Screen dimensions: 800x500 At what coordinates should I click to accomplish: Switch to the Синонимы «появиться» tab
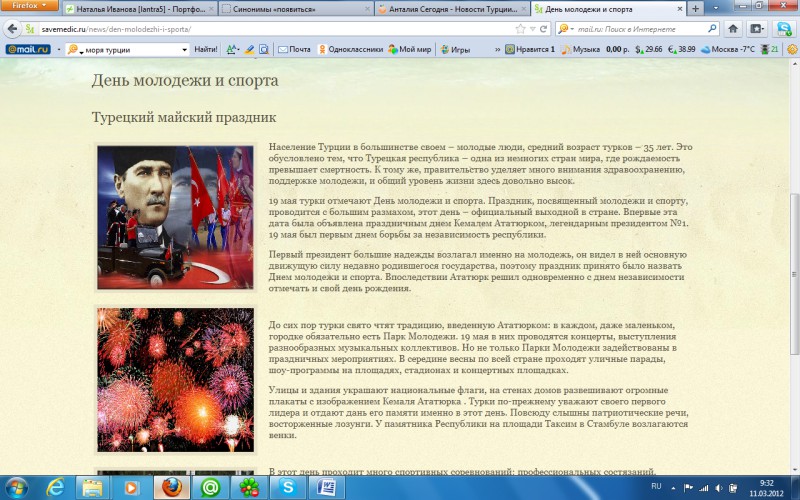(296, 9)
